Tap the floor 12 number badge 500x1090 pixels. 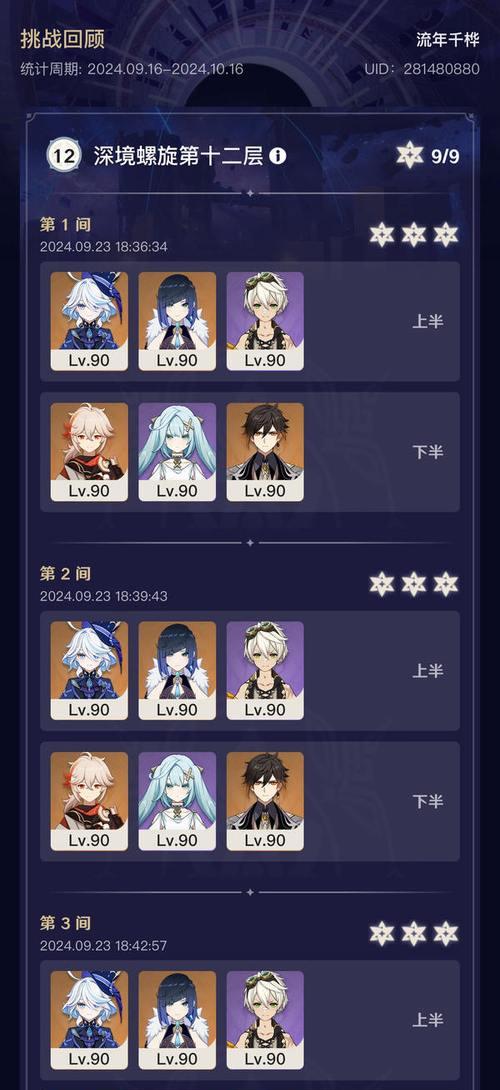64,155
